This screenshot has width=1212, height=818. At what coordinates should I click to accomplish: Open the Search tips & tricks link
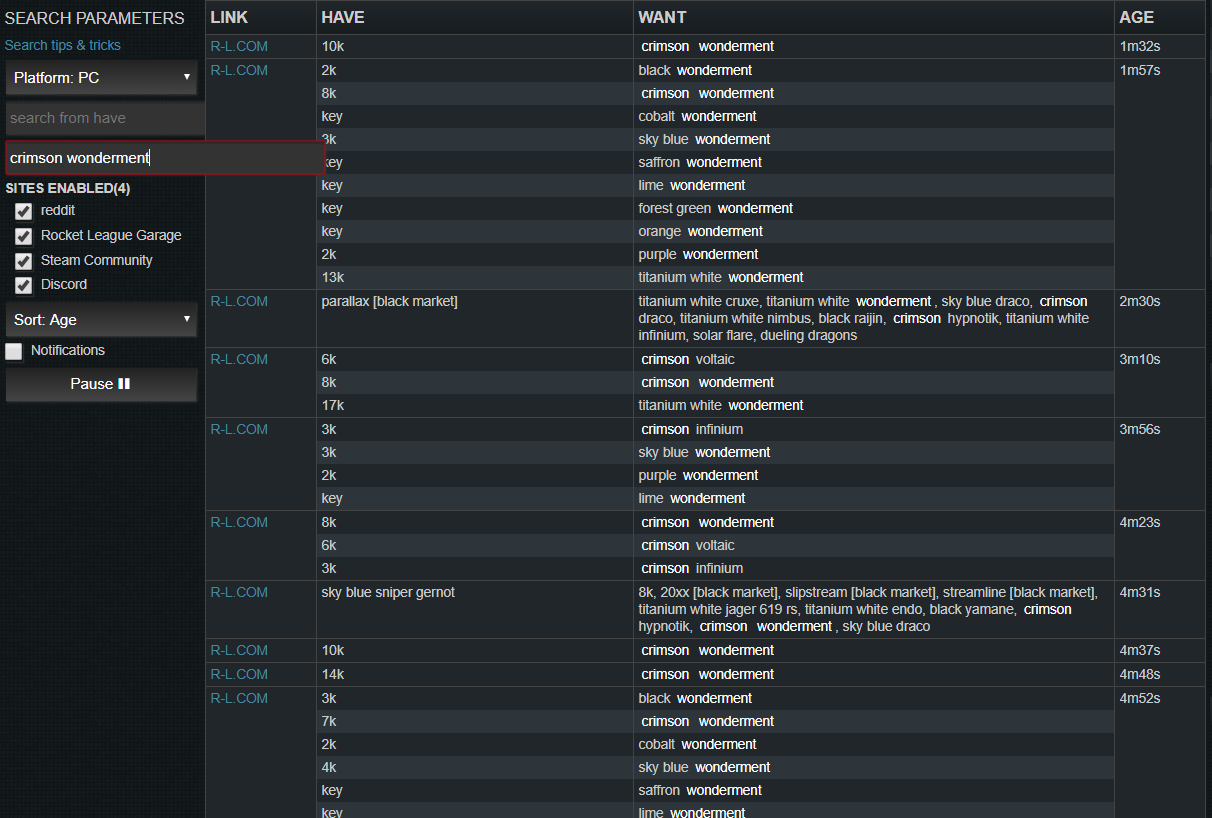coord(62,45)
